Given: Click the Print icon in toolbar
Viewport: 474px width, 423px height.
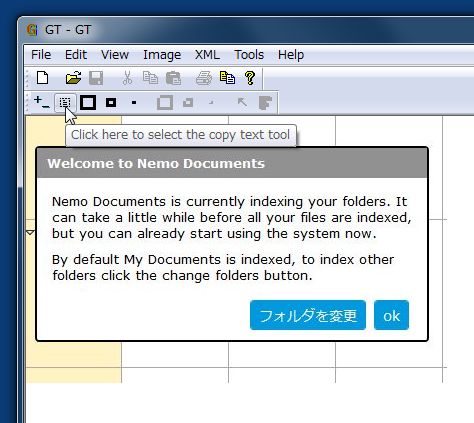Looking at the screenshot, I should click(204, 78).
